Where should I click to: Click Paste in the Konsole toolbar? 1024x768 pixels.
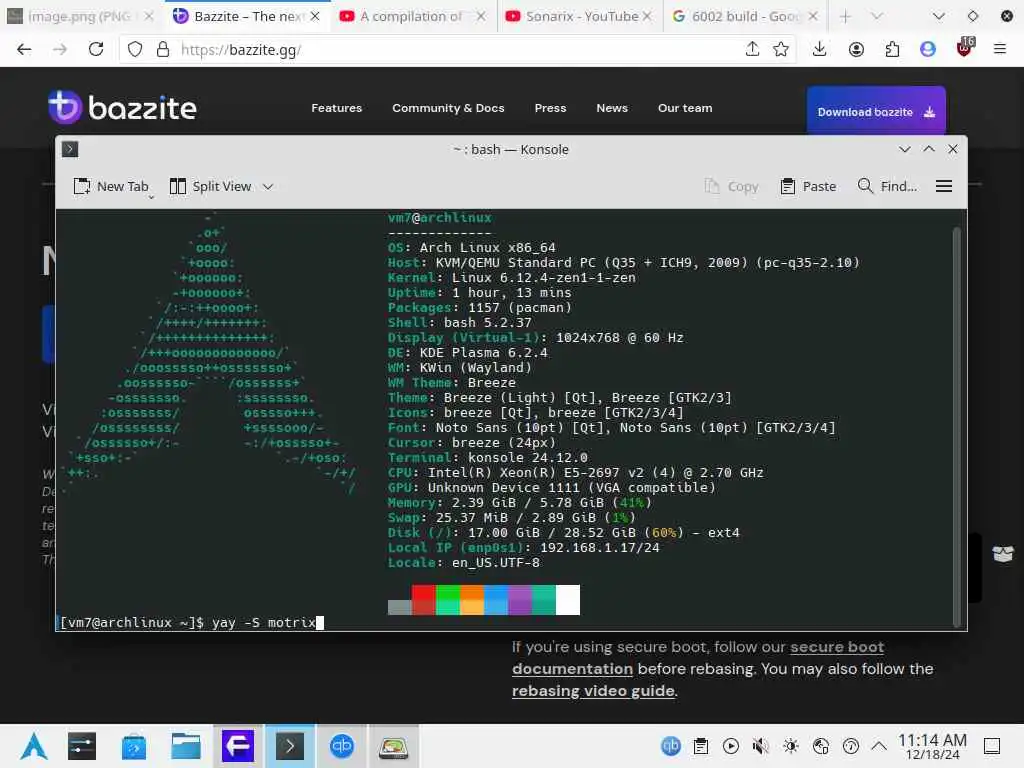click(x=808, y=187)
